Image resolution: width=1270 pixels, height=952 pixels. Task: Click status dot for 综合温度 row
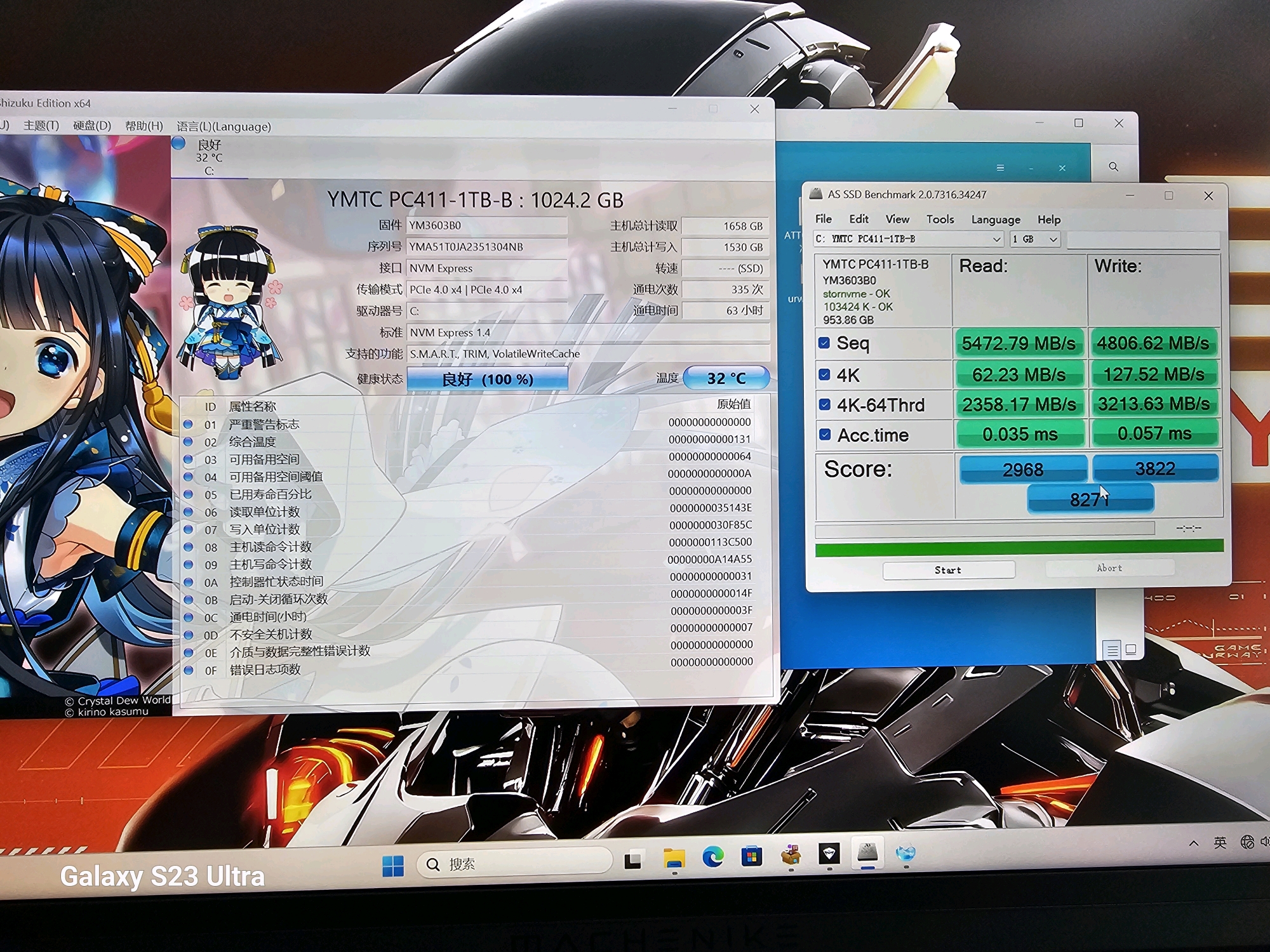click(x=189, y=441)
